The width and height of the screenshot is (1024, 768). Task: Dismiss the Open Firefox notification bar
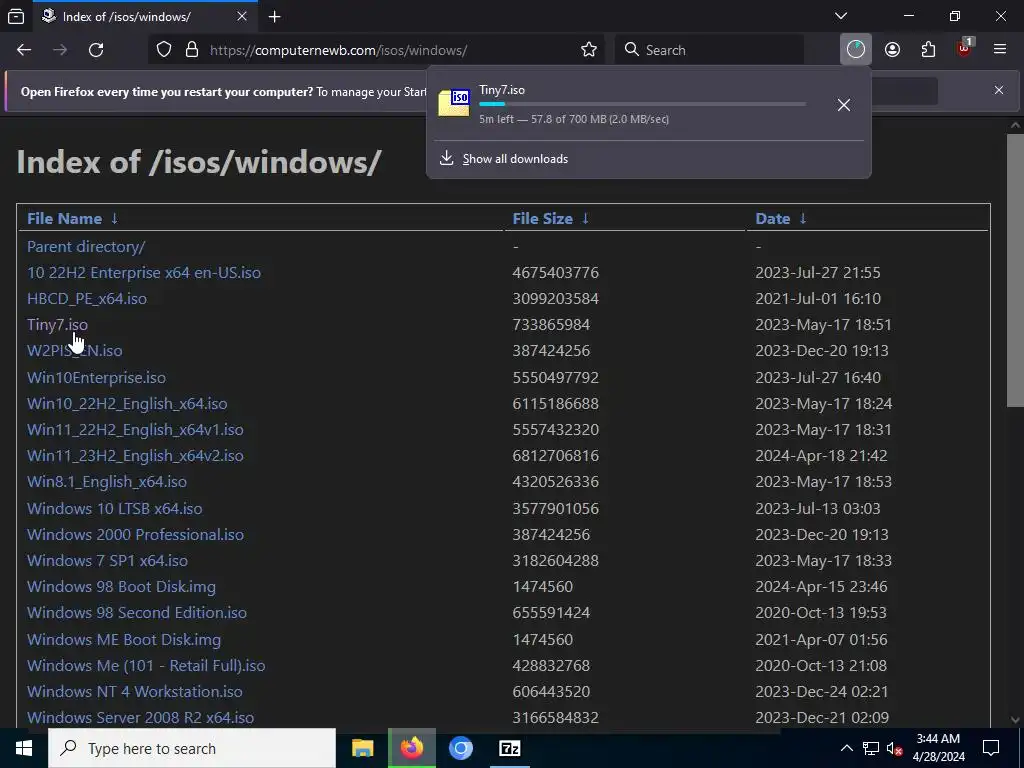(999, 90)
